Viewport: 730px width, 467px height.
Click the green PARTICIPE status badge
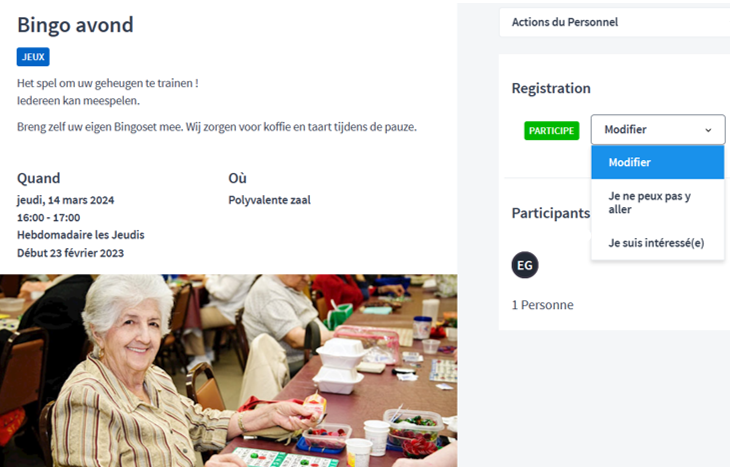click(551, 130)
